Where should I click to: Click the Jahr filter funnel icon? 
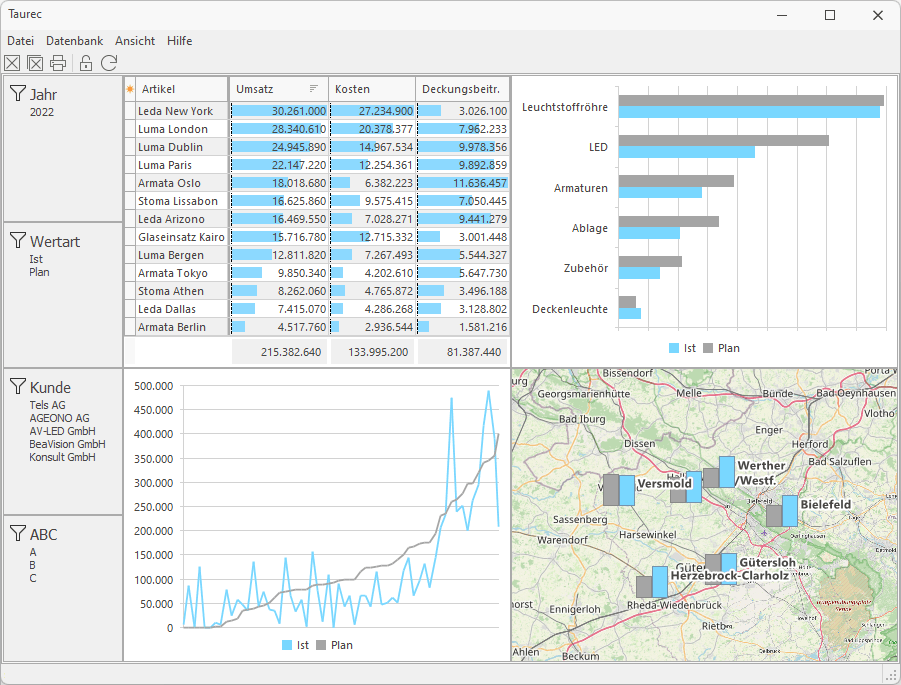click(18, 94)
